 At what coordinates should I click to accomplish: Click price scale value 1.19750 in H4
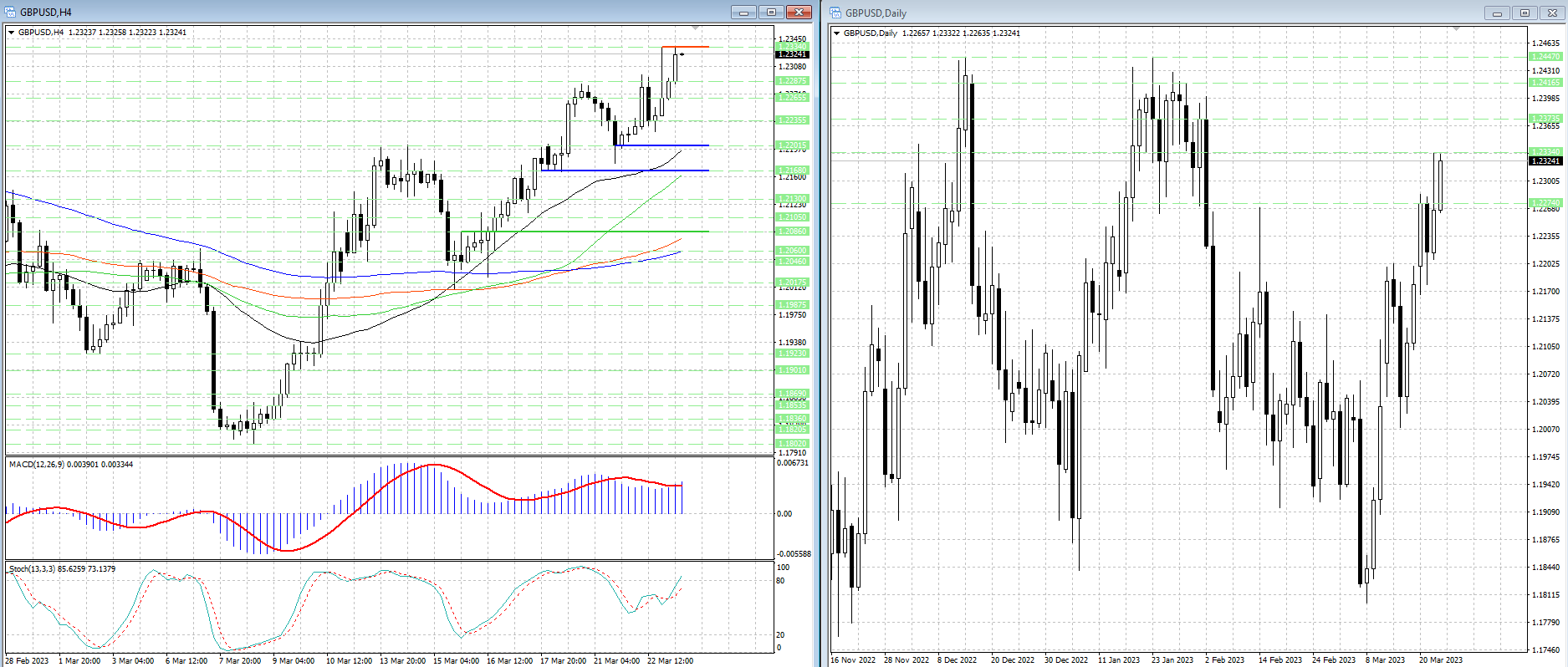pos(793,315)
